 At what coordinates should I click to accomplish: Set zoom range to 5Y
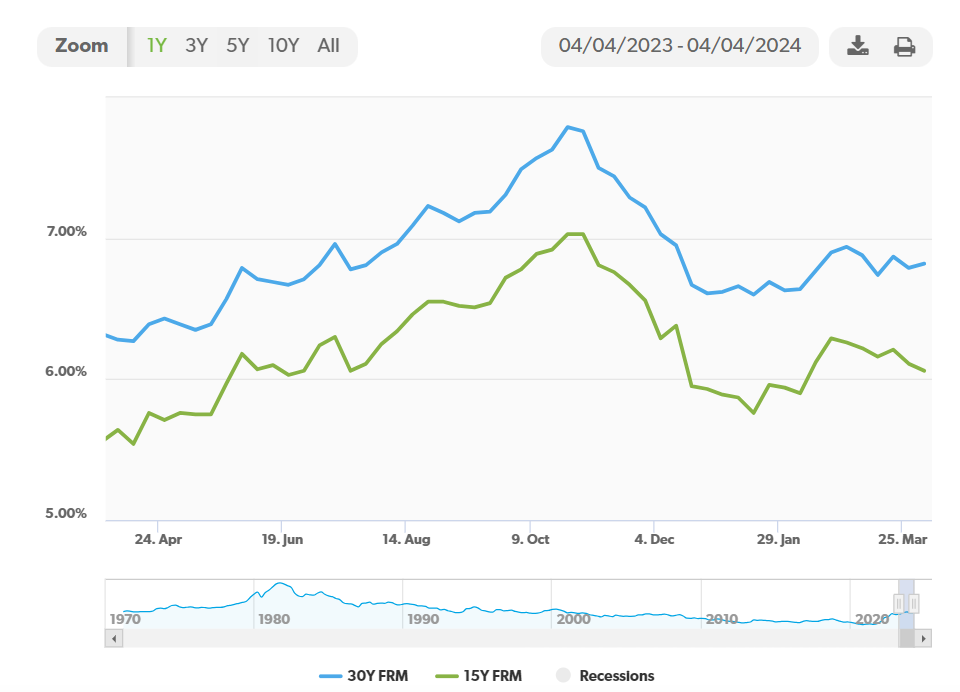click(237, 46)
